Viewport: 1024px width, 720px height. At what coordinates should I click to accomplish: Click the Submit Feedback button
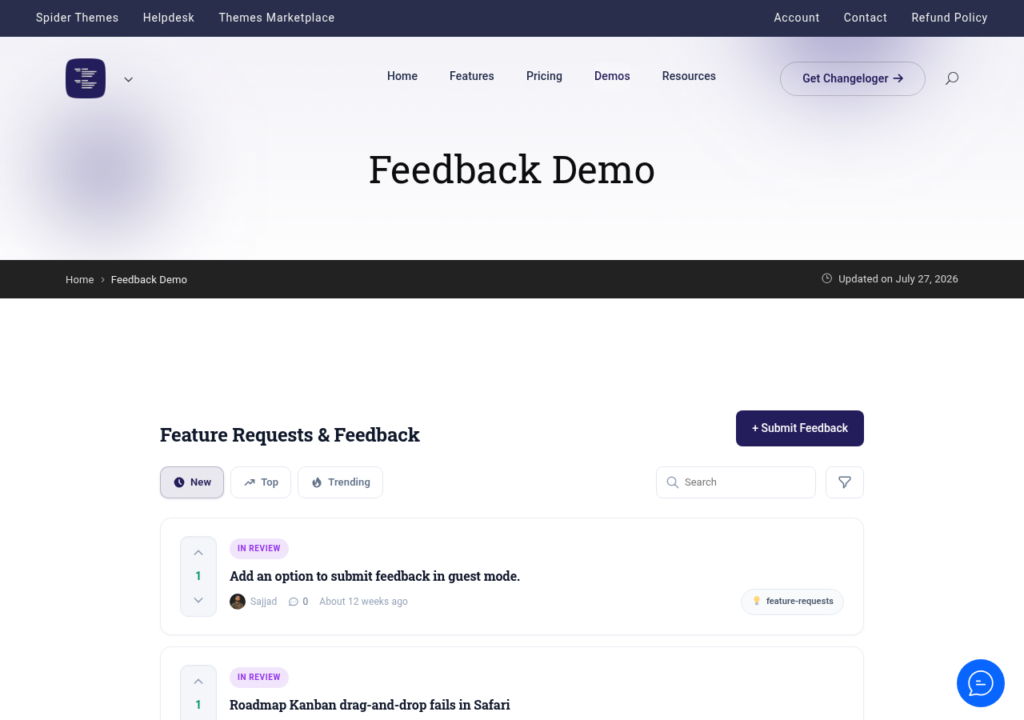(x=799, y=429)
